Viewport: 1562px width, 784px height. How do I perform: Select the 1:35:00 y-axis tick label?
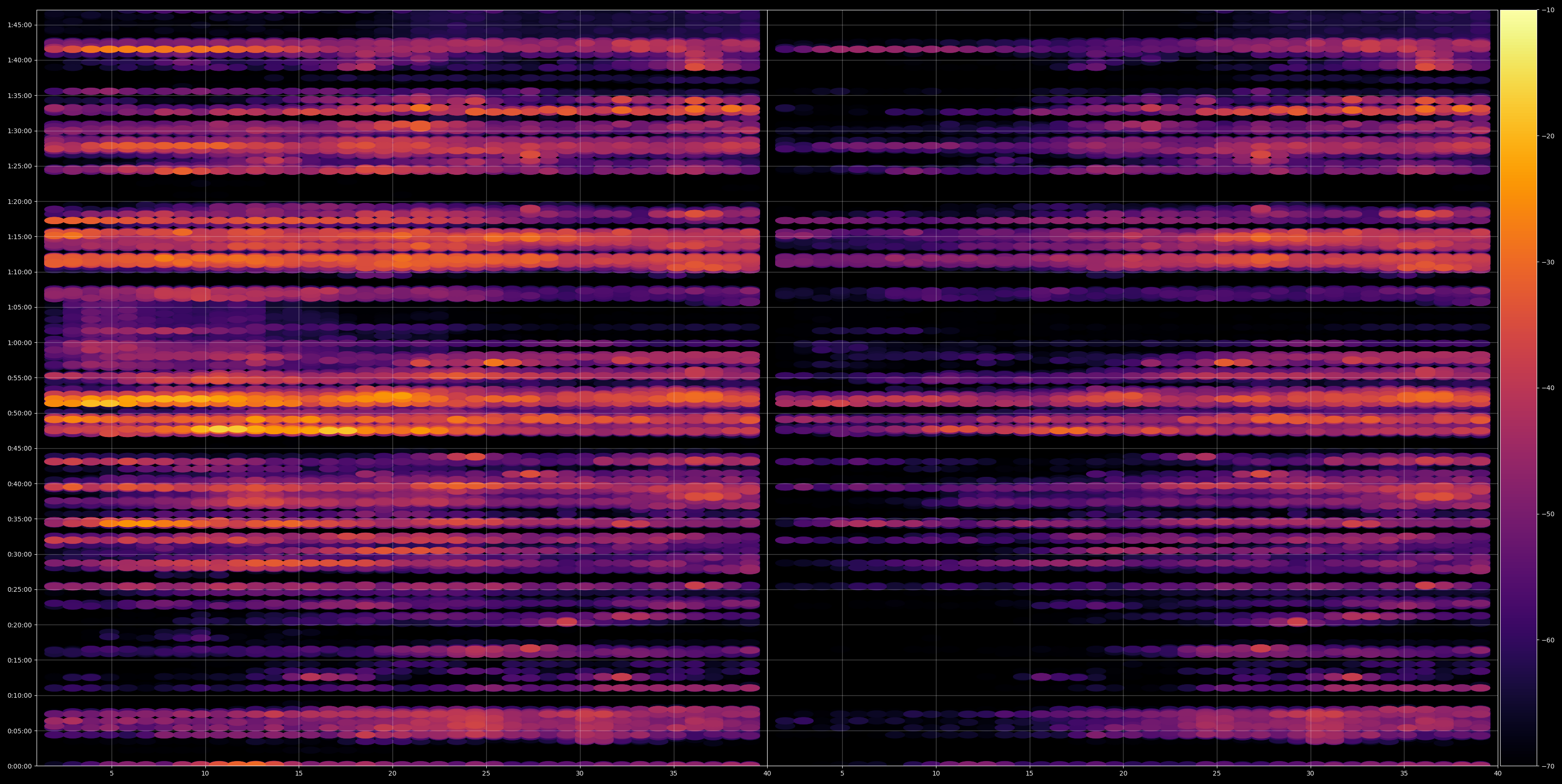(19, 95)
